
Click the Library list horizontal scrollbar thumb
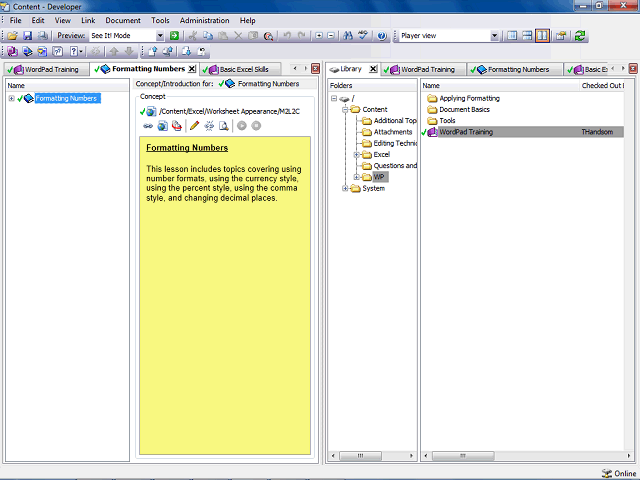[463, 456]
